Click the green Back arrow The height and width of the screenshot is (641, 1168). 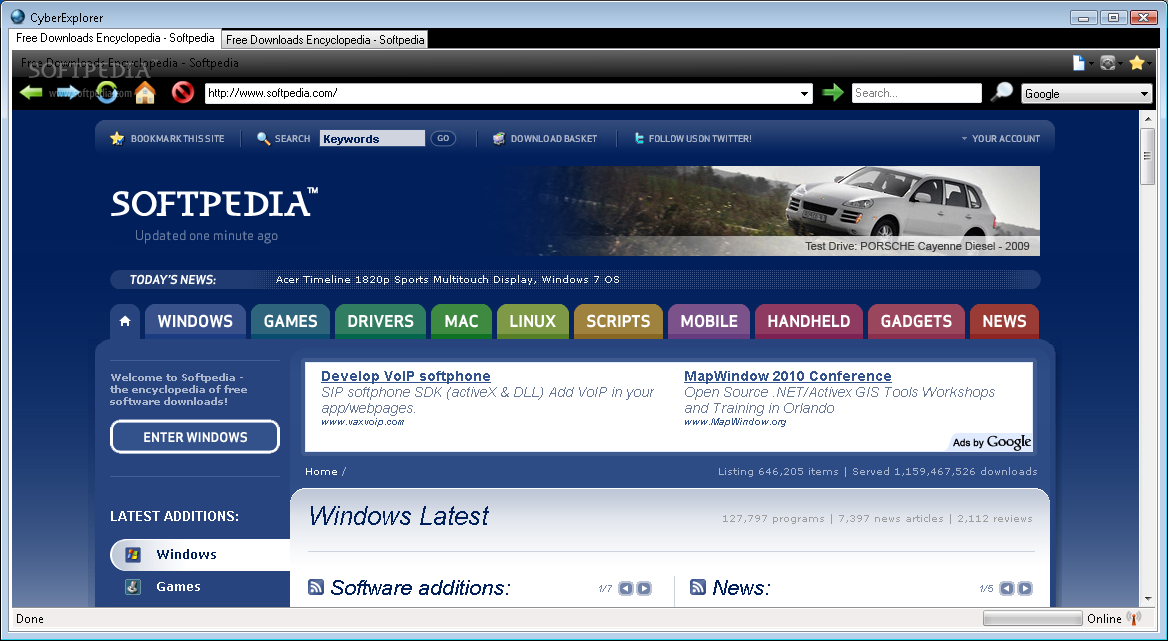31,92
